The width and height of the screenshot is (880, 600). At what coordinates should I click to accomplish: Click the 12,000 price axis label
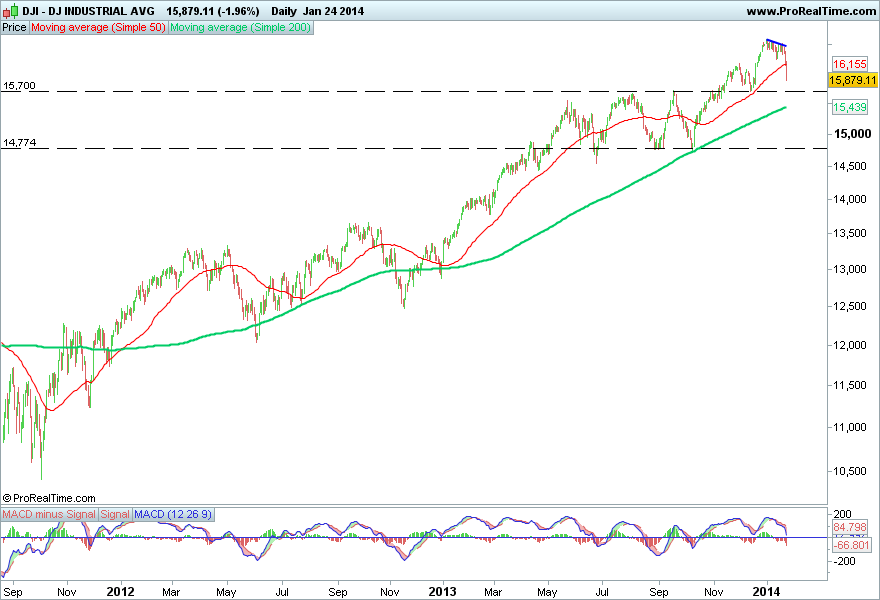pyautogui.click(x=850, y=345)
